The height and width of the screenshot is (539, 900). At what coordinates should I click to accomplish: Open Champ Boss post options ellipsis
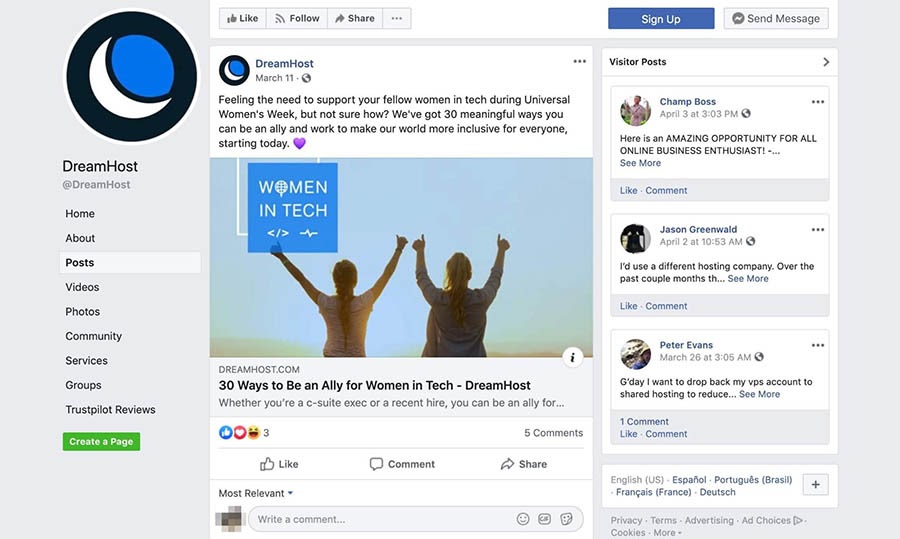(818, 102)
